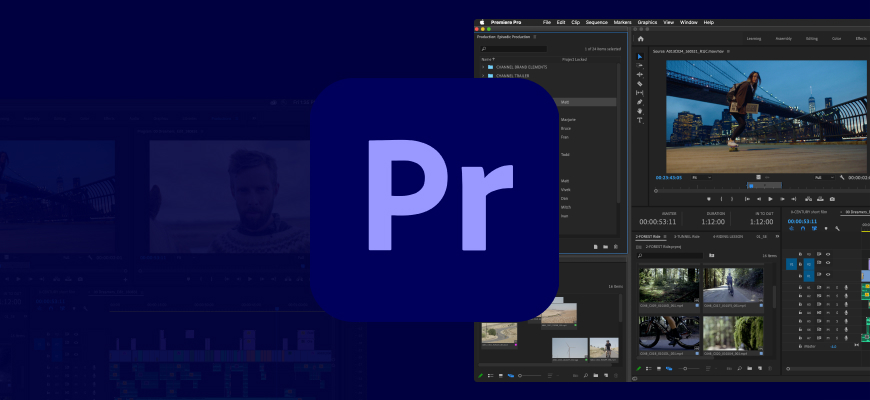Expand the CHANNEL BRAND ELEMENTS folder
This screenshot has width=870, height=400.
(483, 67)
